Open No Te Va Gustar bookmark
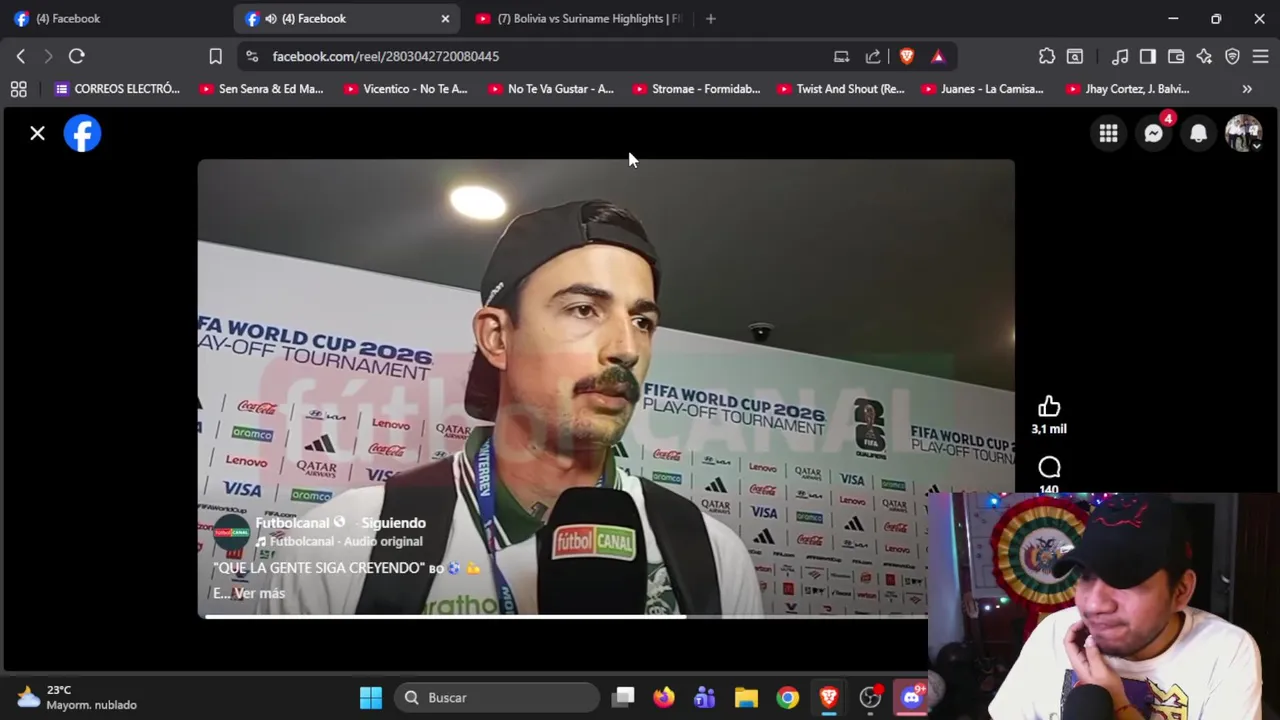1280x720 pixels. 551,89
